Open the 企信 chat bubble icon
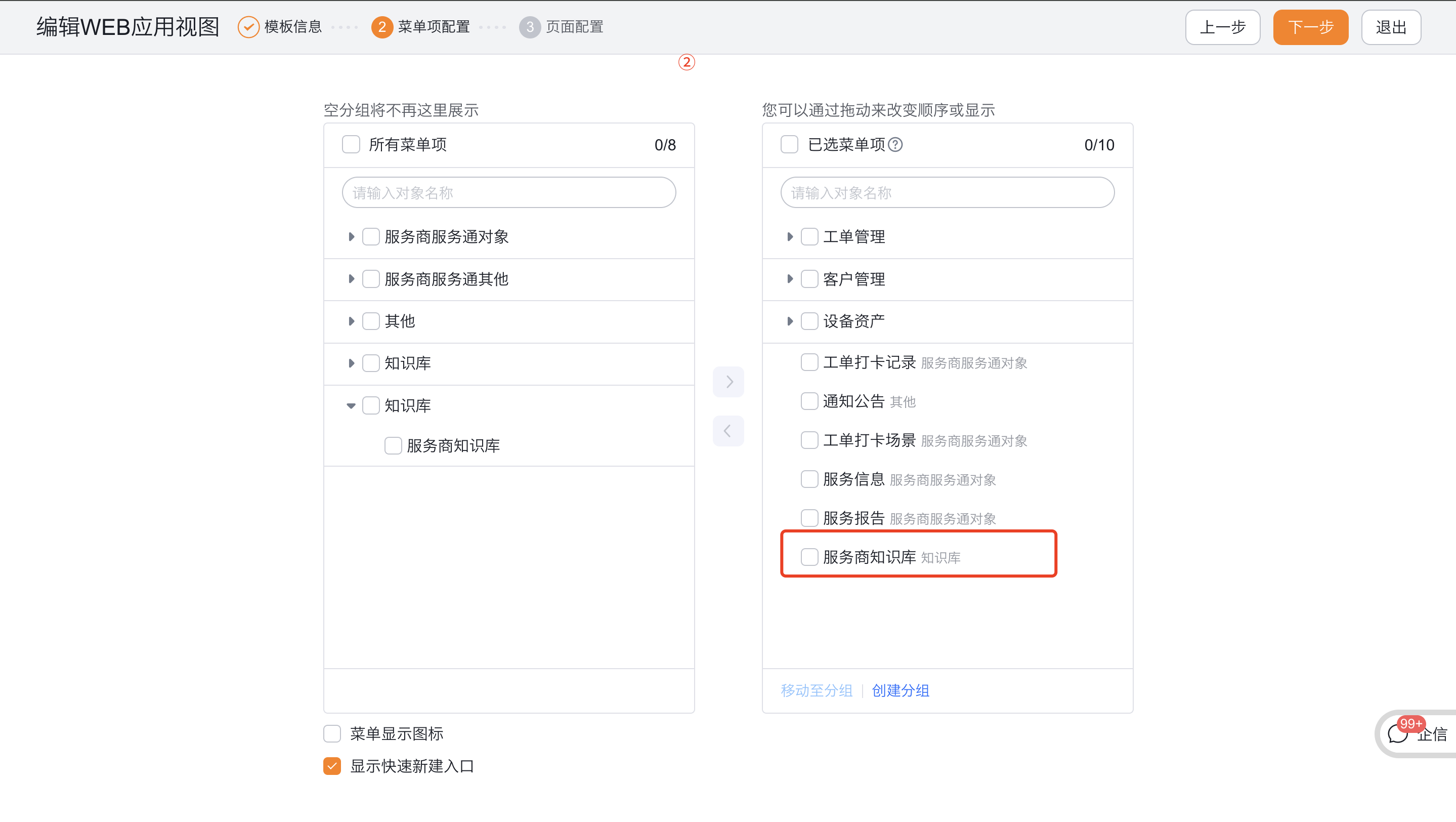 click(1398, 734)
